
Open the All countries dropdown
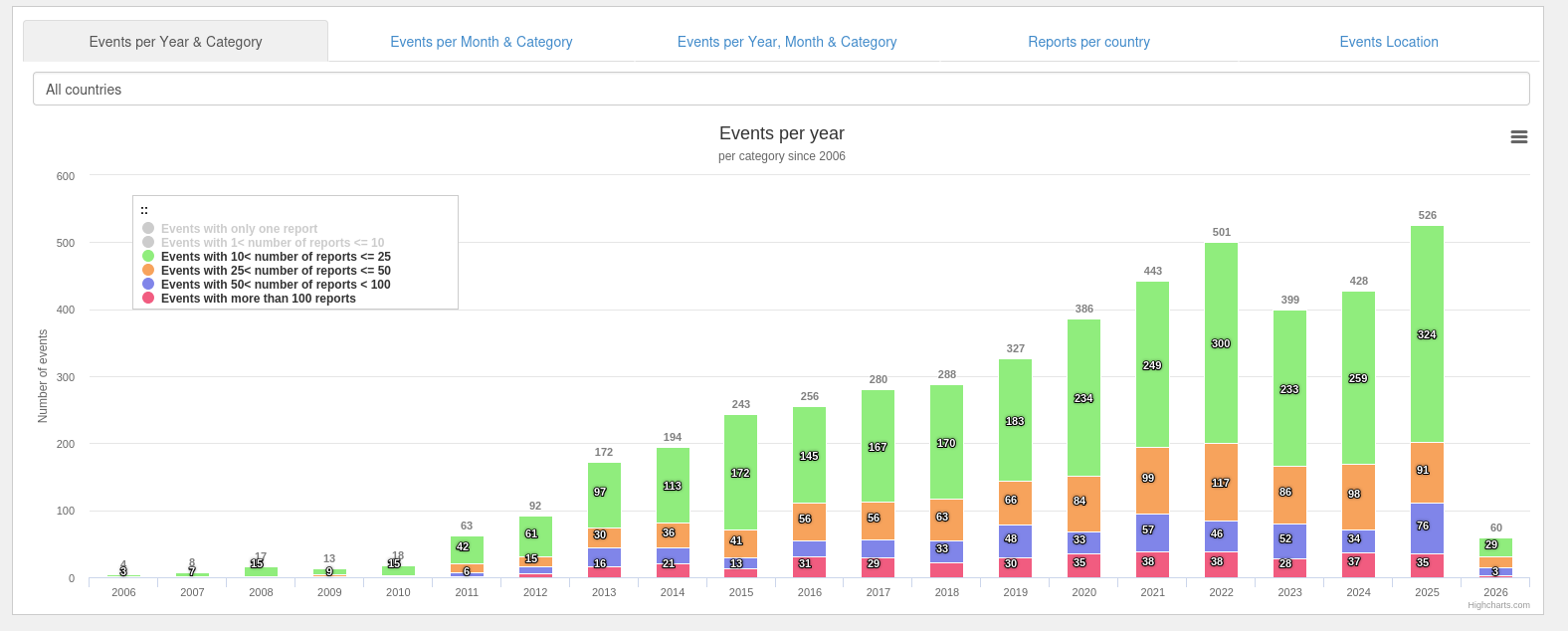781,90
